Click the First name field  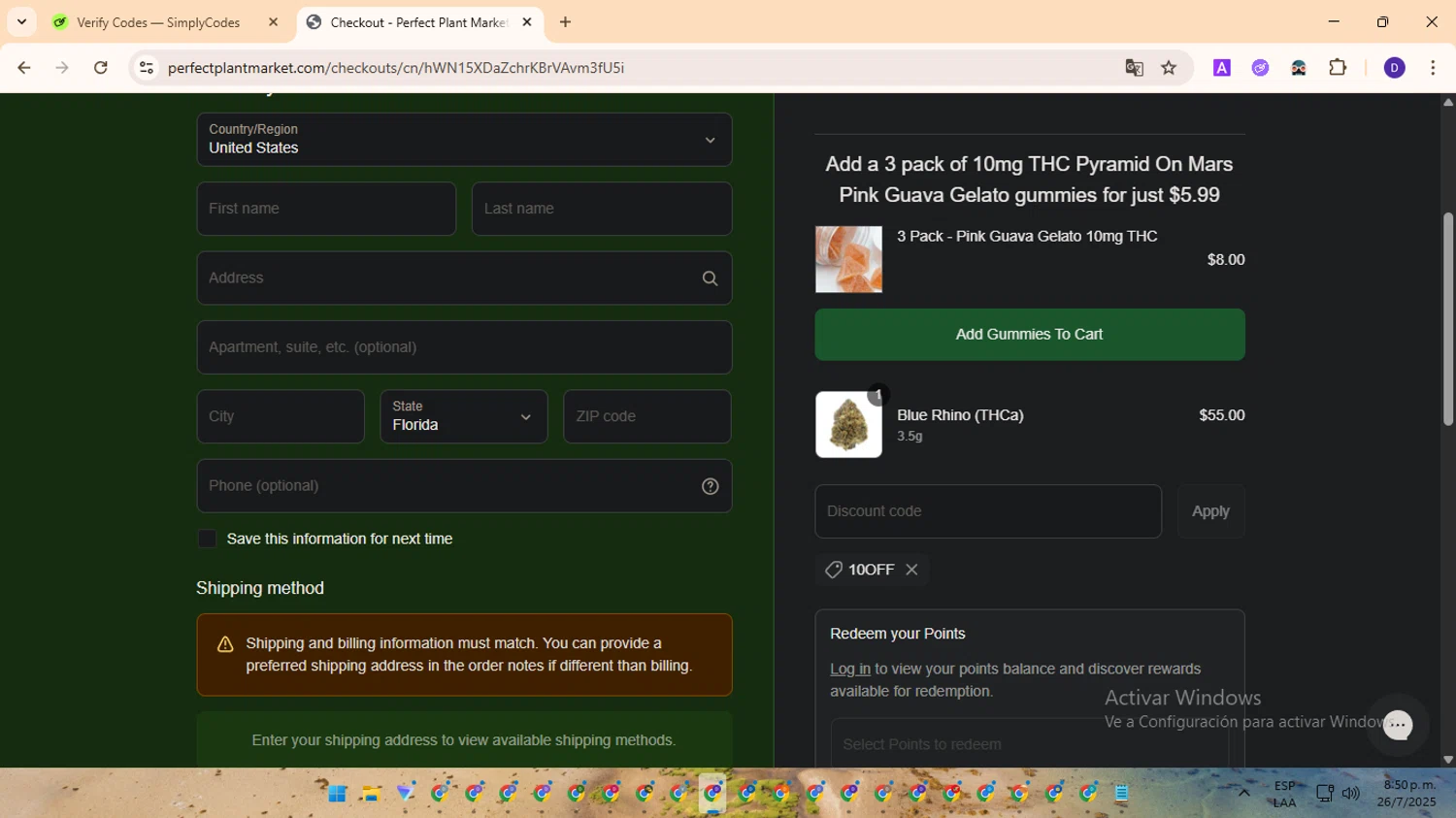pos(326,209)
